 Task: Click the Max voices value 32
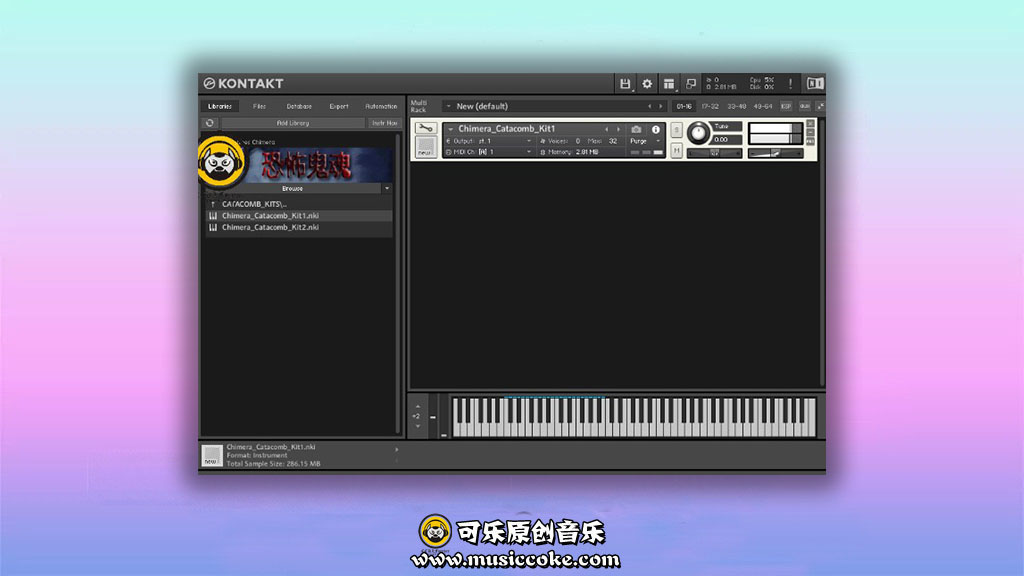click(613, 141)
